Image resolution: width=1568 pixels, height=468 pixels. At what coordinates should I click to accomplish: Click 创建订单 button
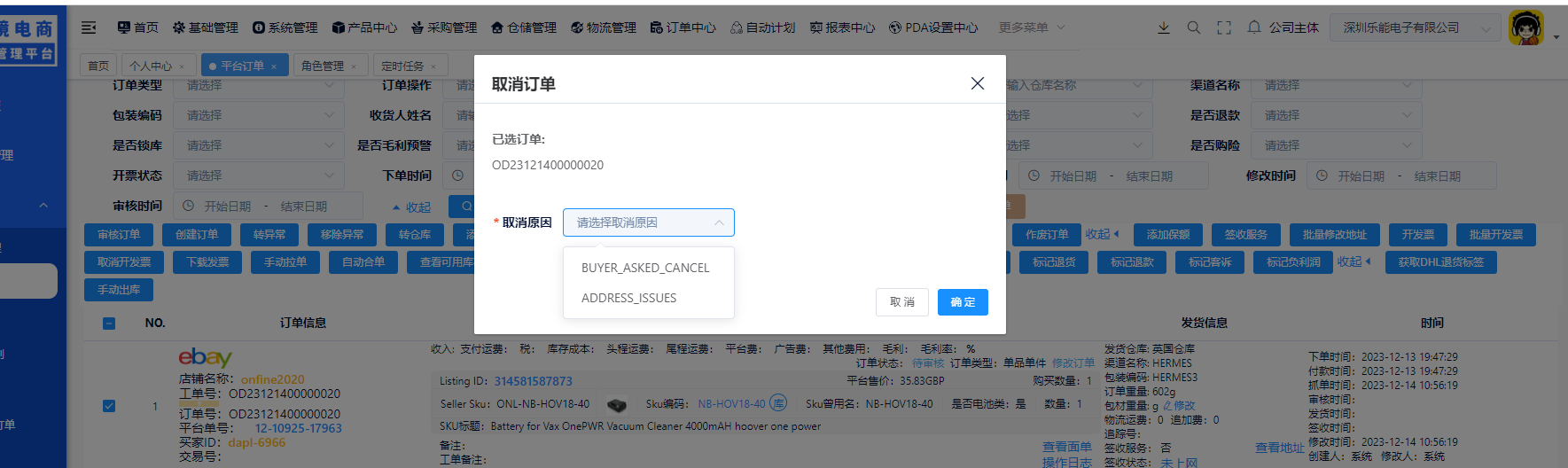197,235
